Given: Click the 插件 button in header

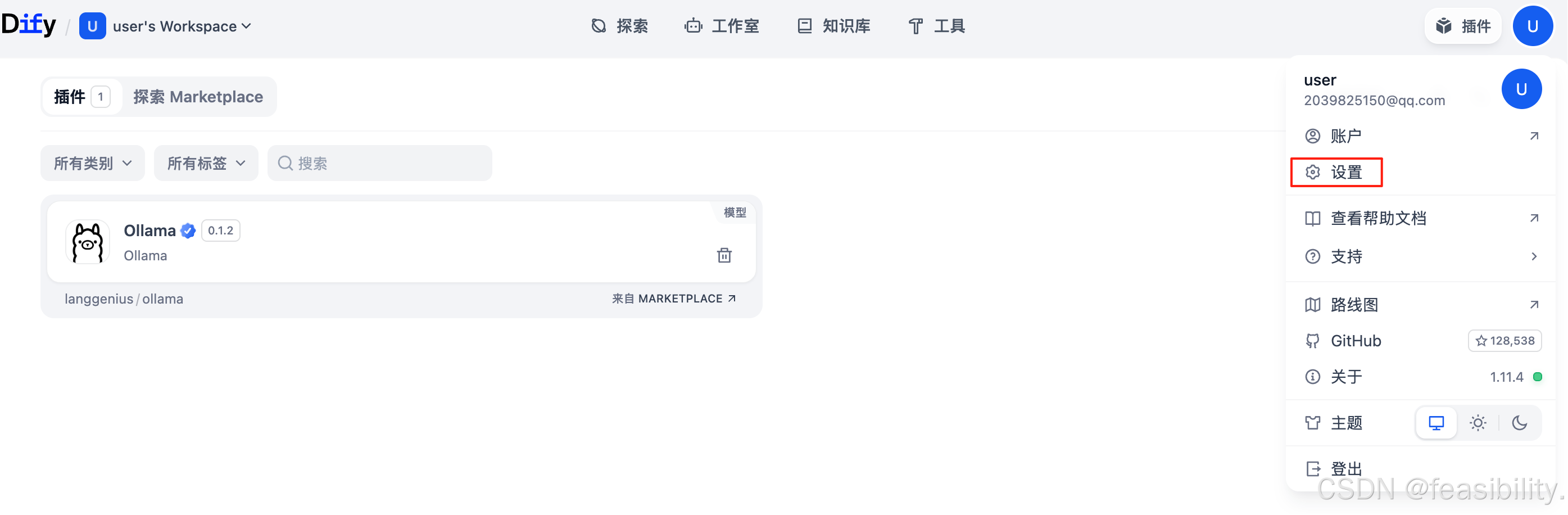Looking at the screenshot, I should point(1463,26).
